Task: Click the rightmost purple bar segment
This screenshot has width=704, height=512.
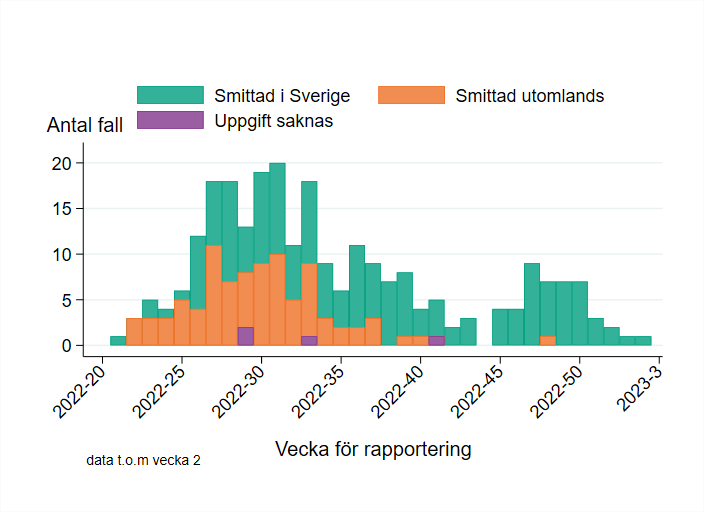Action: 437,341
